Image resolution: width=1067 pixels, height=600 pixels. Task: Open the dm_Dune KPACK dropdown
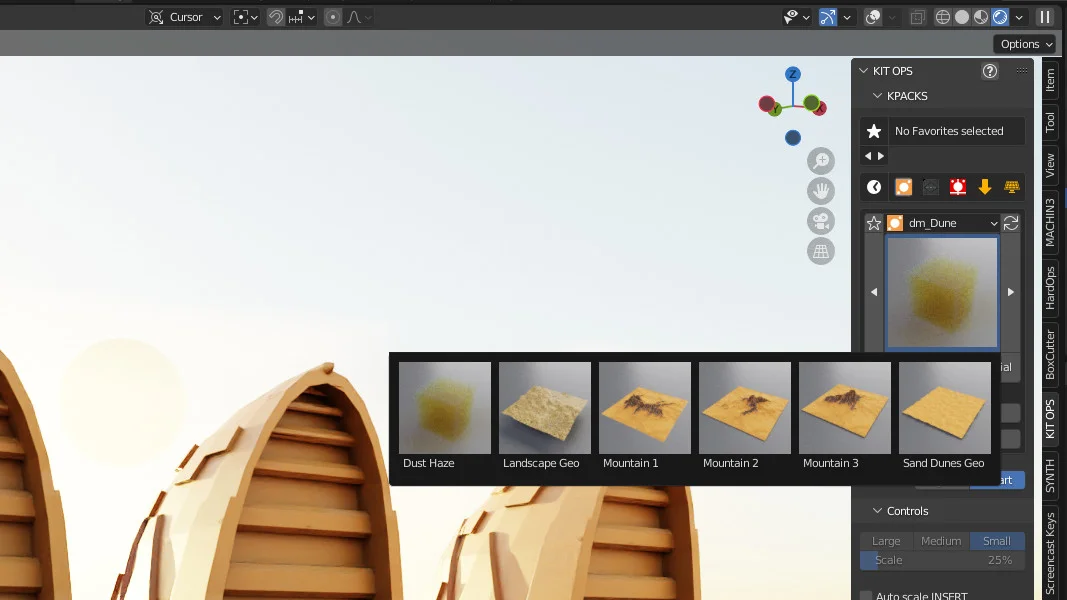(945, 222)
